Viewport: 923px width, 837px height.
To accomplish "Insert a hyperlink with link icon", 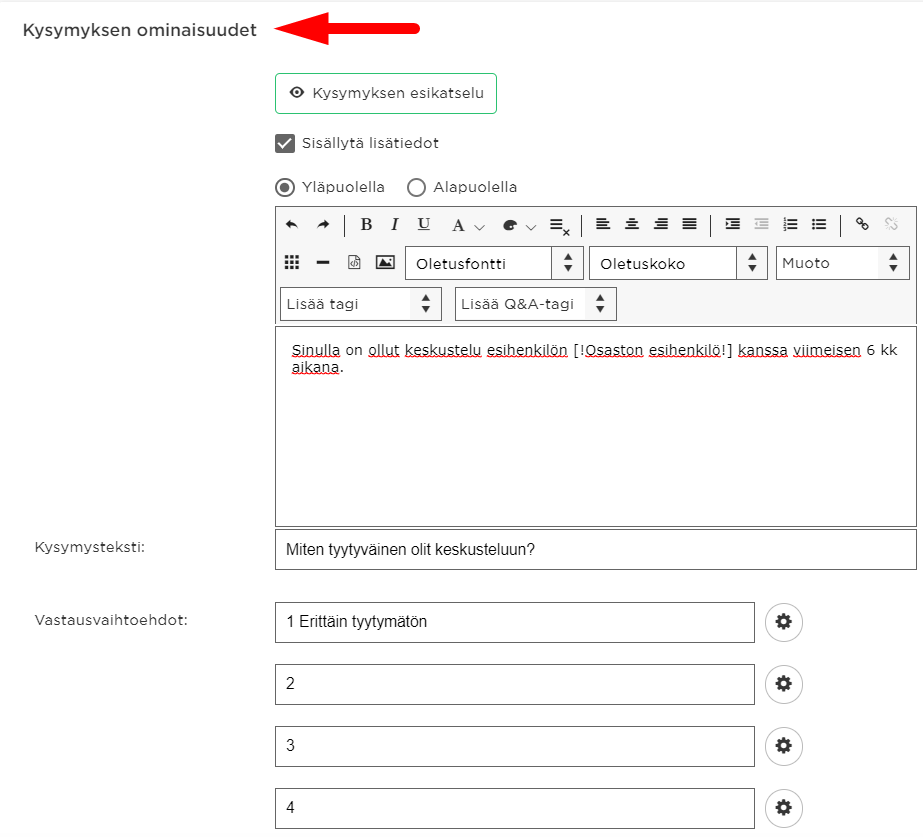I will tap(862, 224).
